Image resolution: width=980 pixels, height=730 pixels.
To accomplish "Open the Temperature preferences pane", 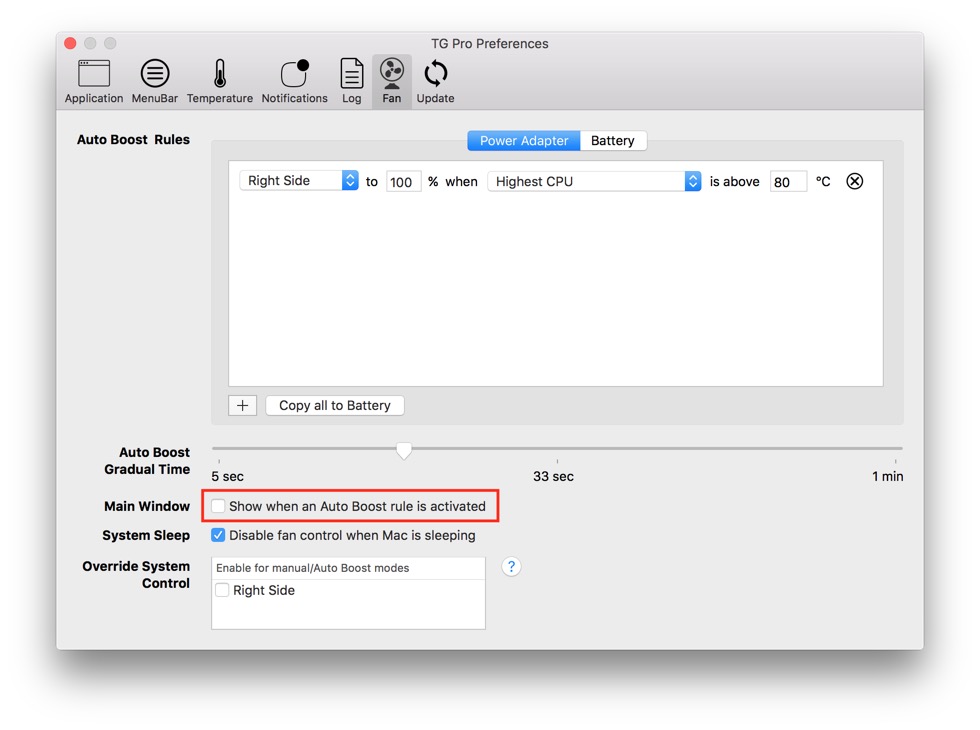I will (219, 81).
